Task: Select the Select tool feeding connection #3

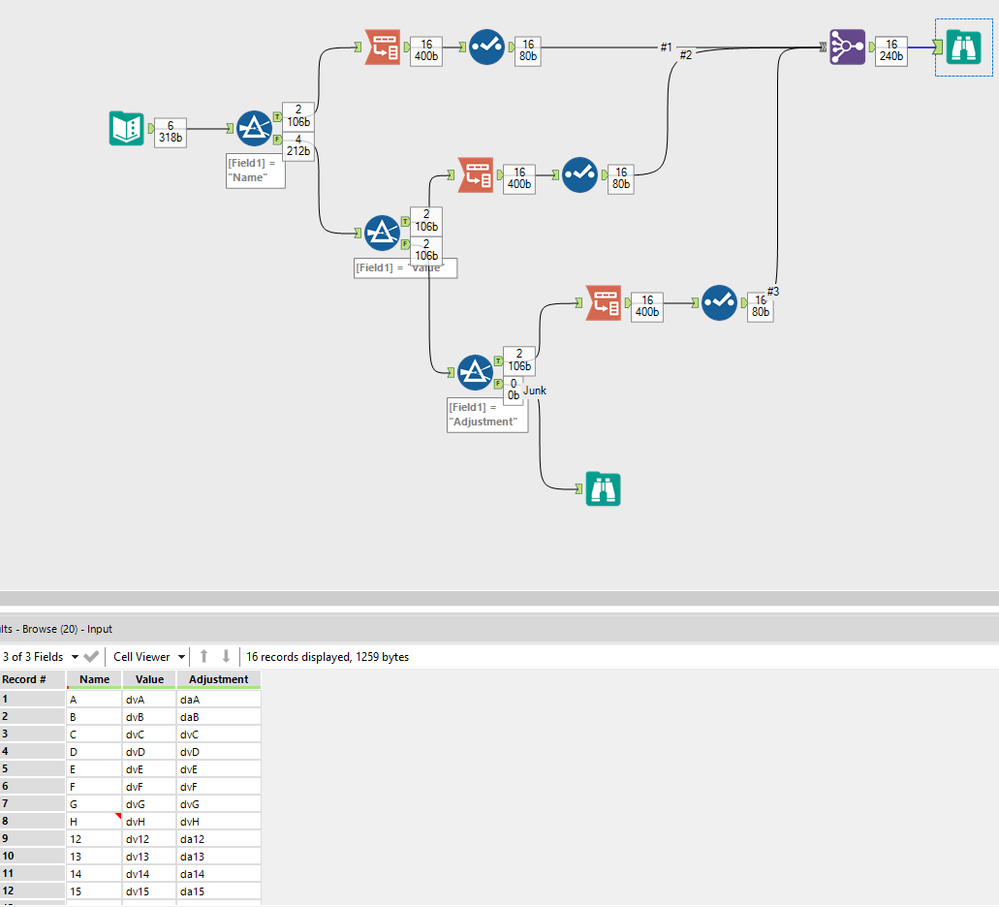Action: [719, 303]
